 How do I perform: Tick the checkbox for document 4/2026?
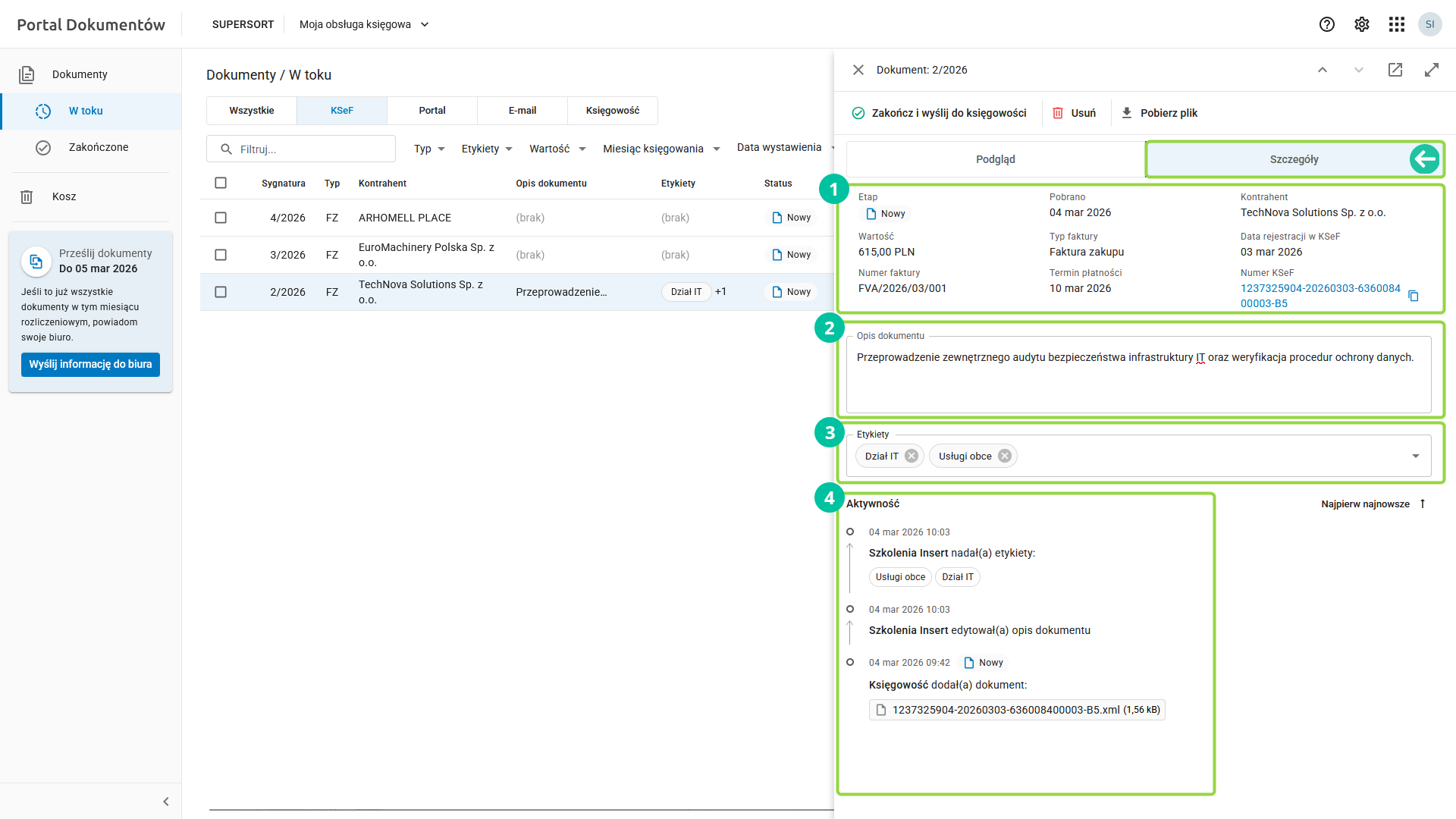click(221, 218)
